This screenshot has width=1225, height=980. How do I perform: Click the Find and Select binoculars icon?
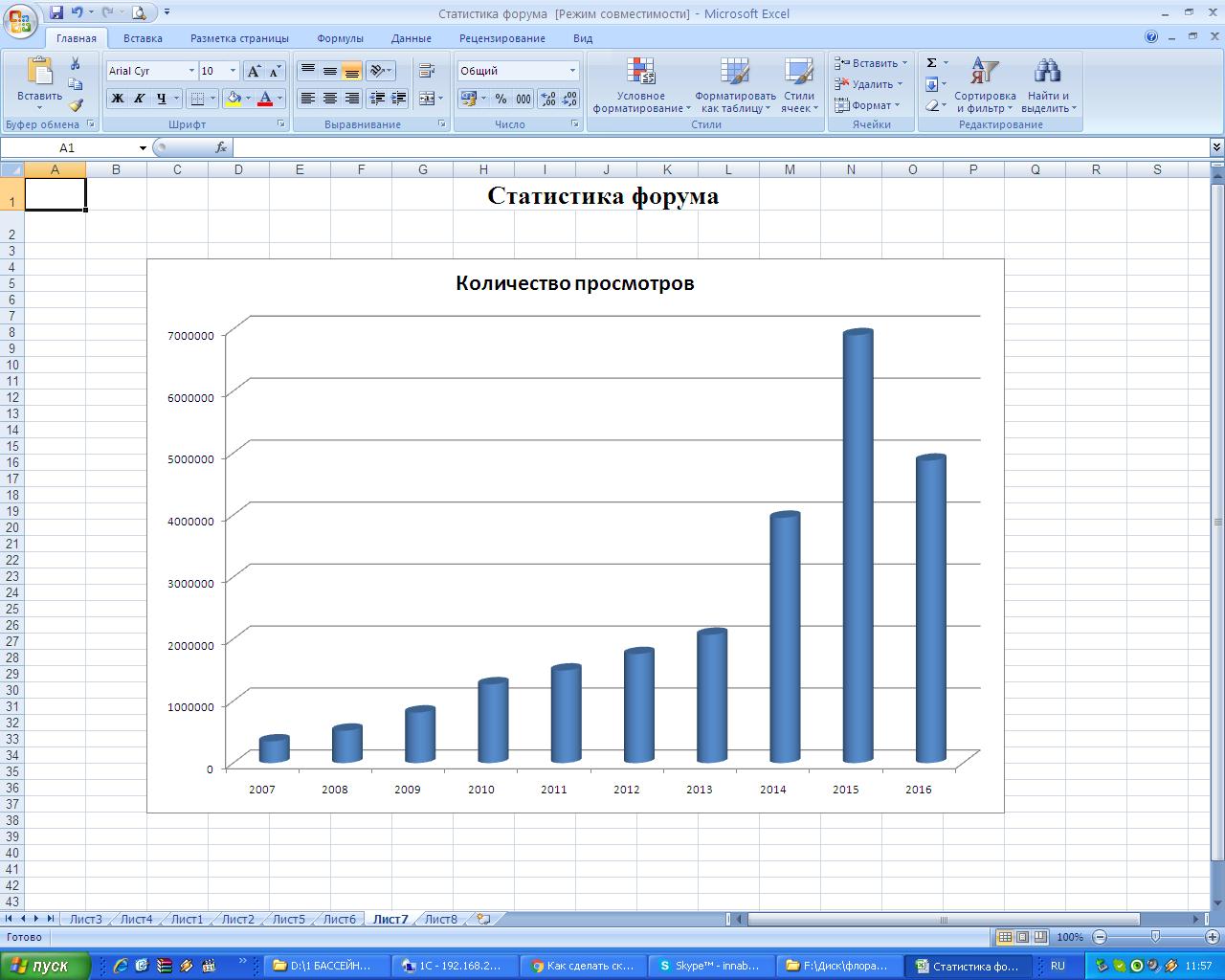click(1048, 85)
